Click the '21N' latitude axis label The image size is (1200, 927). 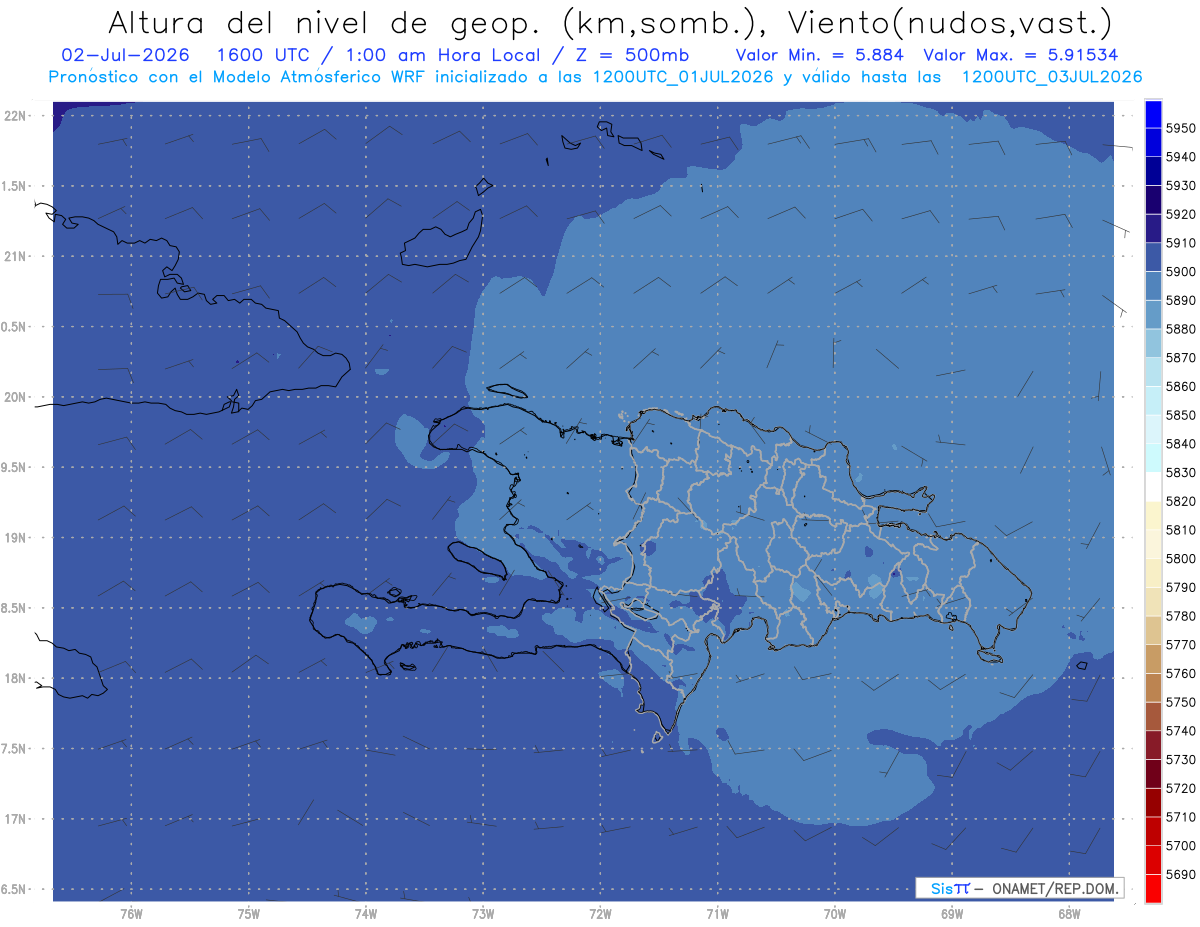point(15,257)
